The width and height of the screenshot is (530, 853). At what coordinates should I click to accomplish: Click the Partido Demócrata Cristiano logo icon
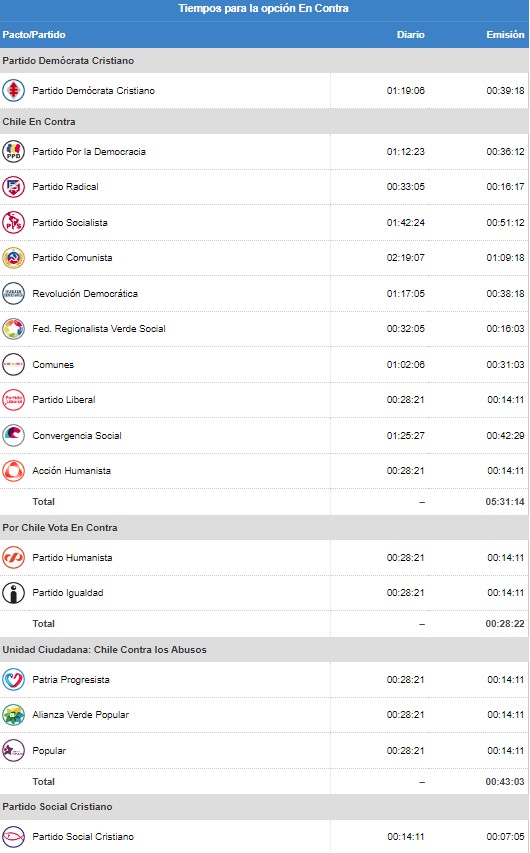coord(13,90)
